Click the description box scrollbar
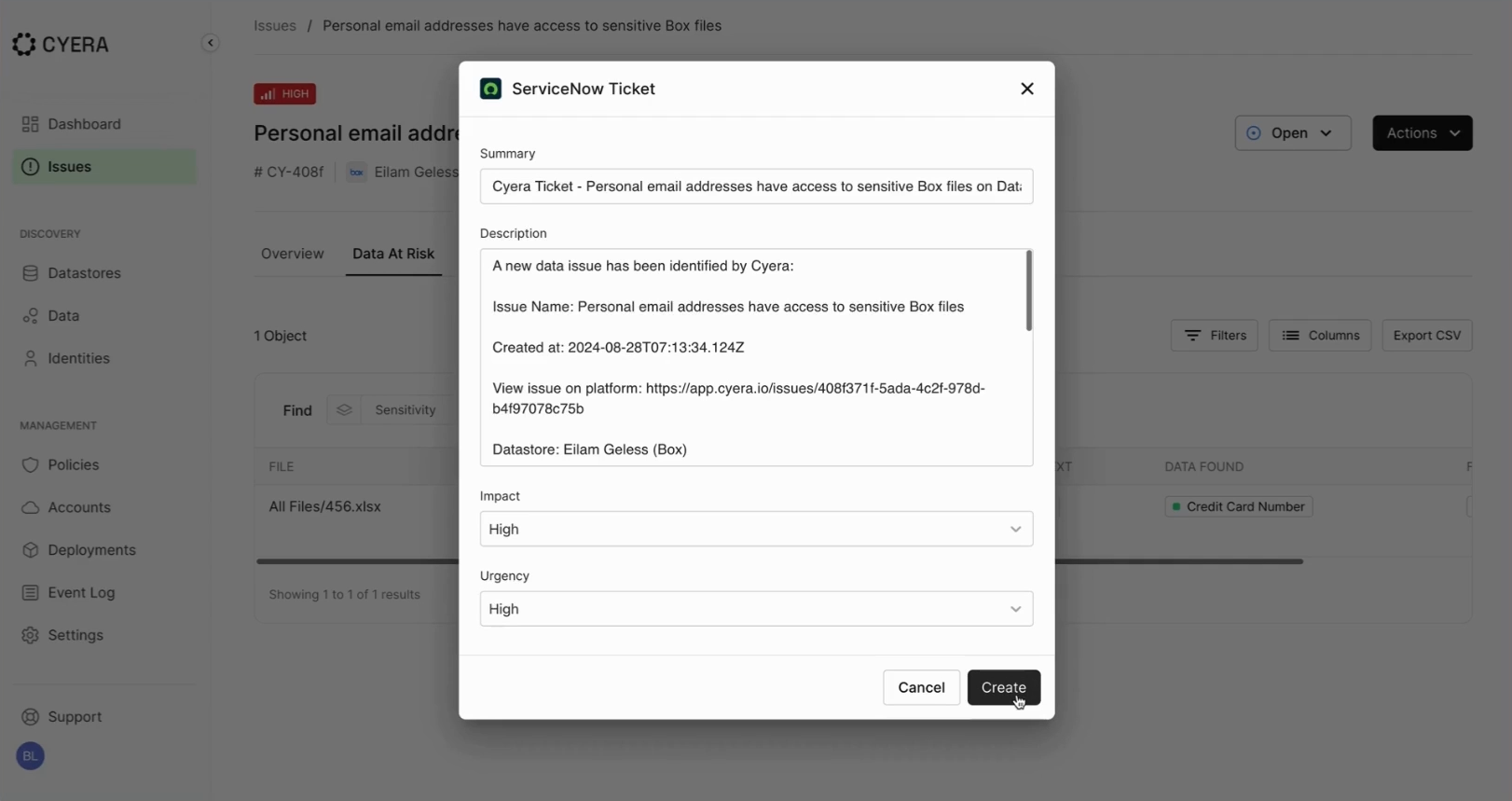Screen dimensions: 1512x801 pyautogui.click(x=1029, y=290)
